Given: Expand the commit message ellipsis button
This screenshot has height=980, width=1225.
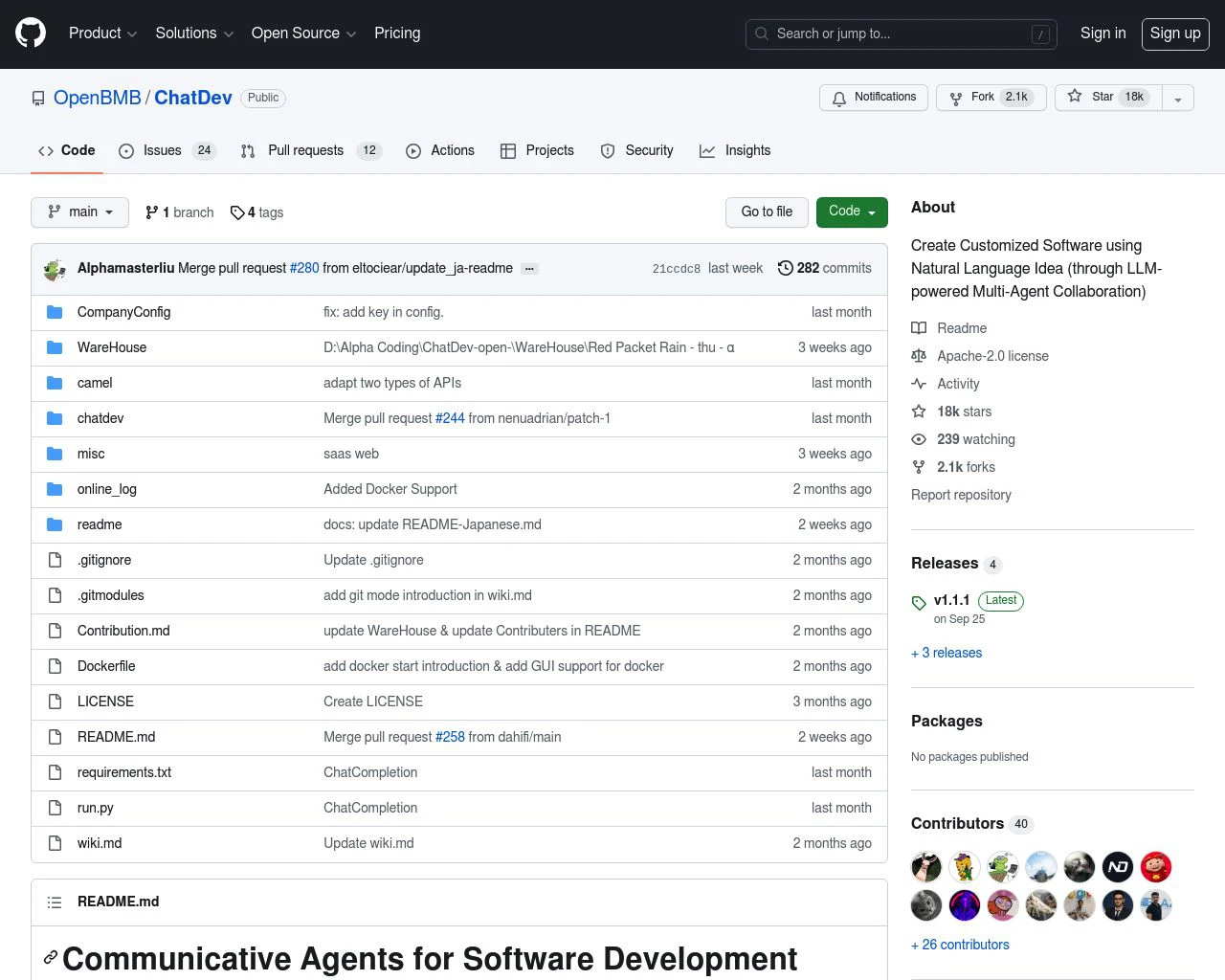Looking at the screenshot, I should point(529,269).
